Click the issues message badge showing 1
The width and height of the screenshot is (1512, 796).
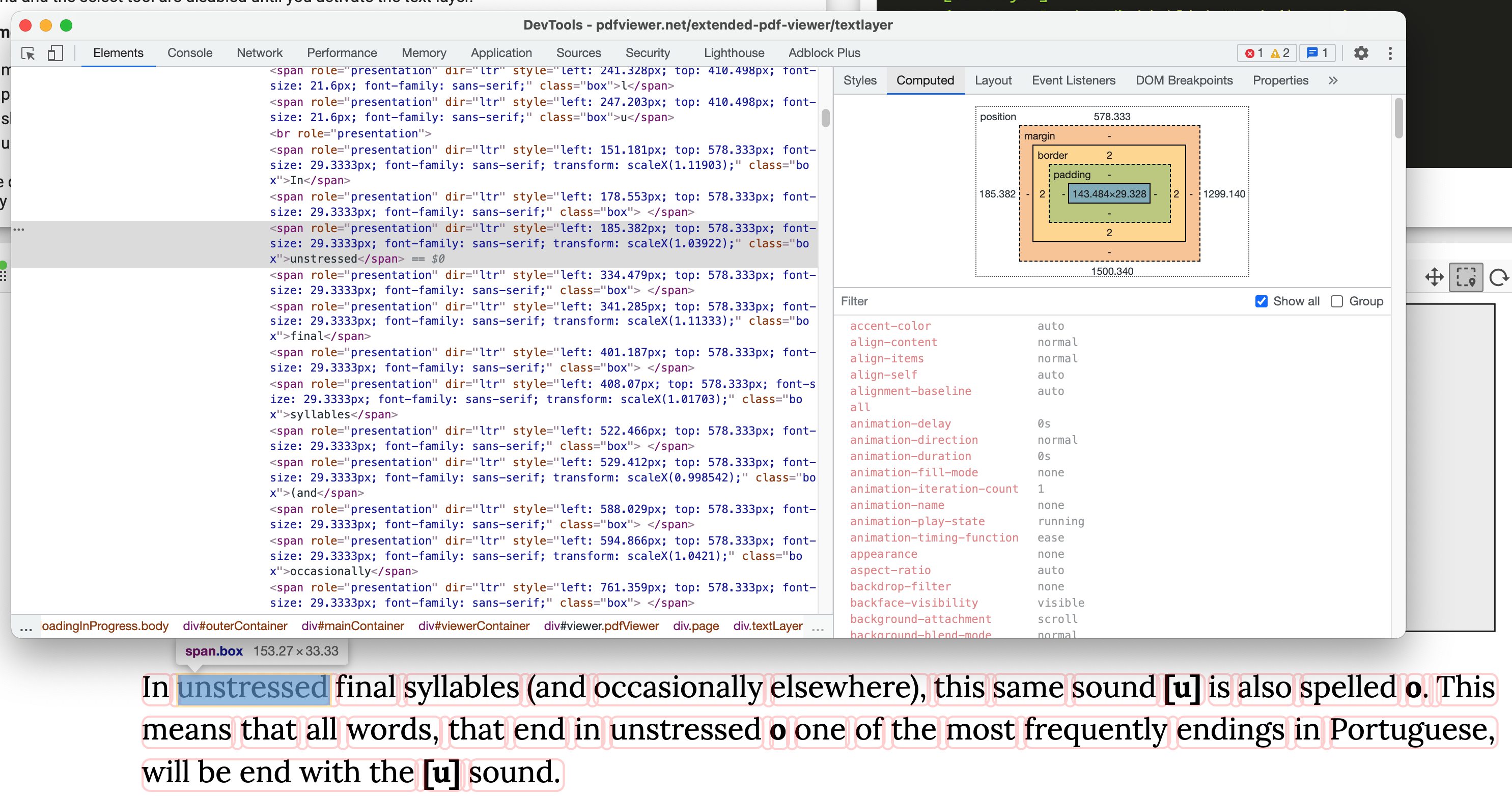[x=1317, y=53]
